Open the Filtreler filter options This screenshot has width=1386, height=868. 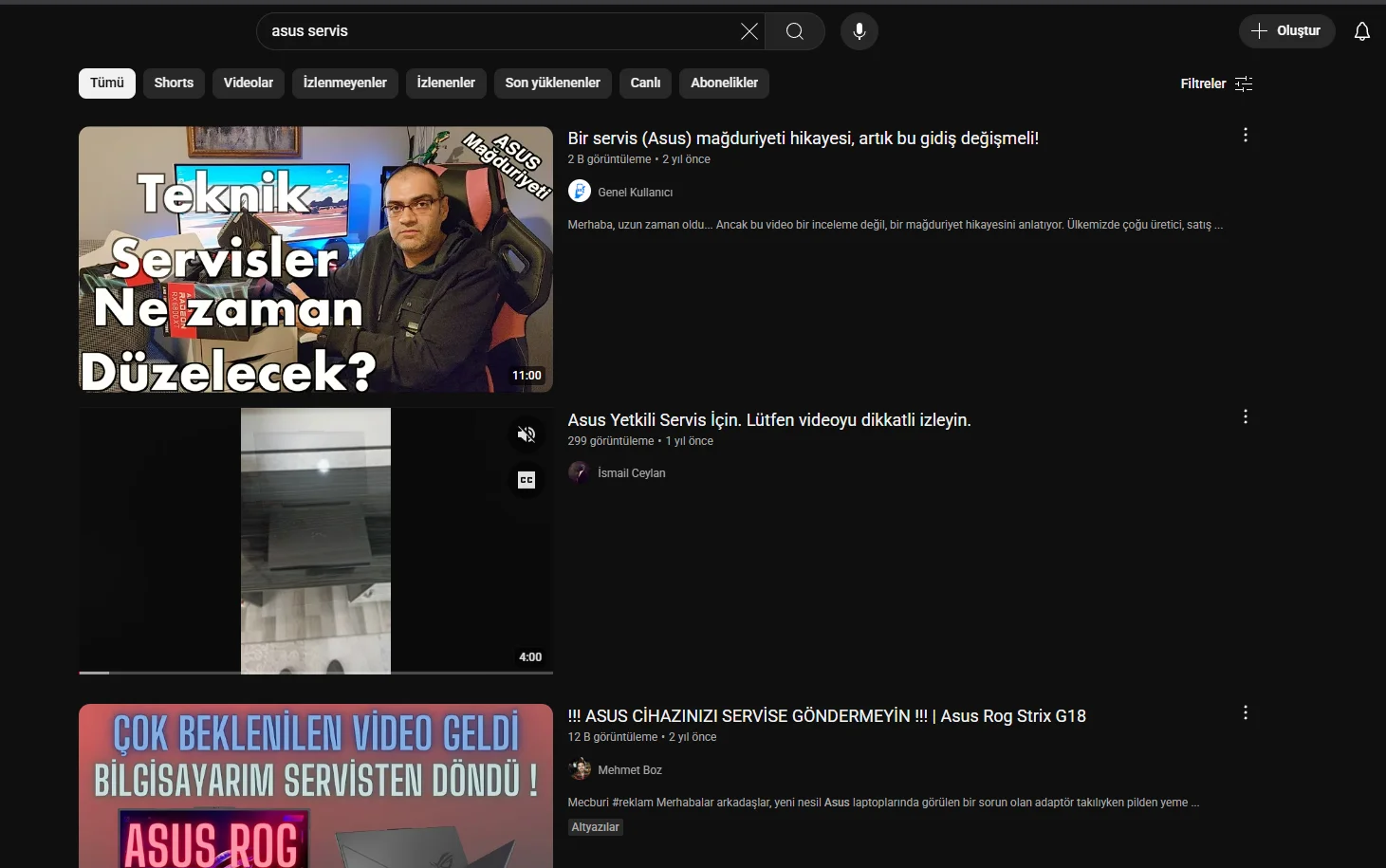click(1216, 83)
